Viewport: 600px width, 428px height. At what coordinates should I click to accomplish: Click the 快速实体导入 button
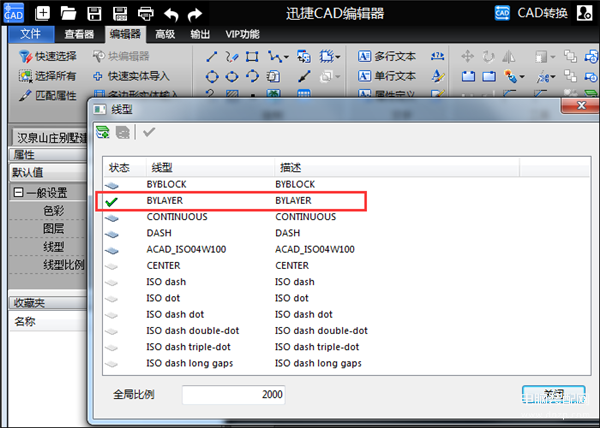[132, 76]
